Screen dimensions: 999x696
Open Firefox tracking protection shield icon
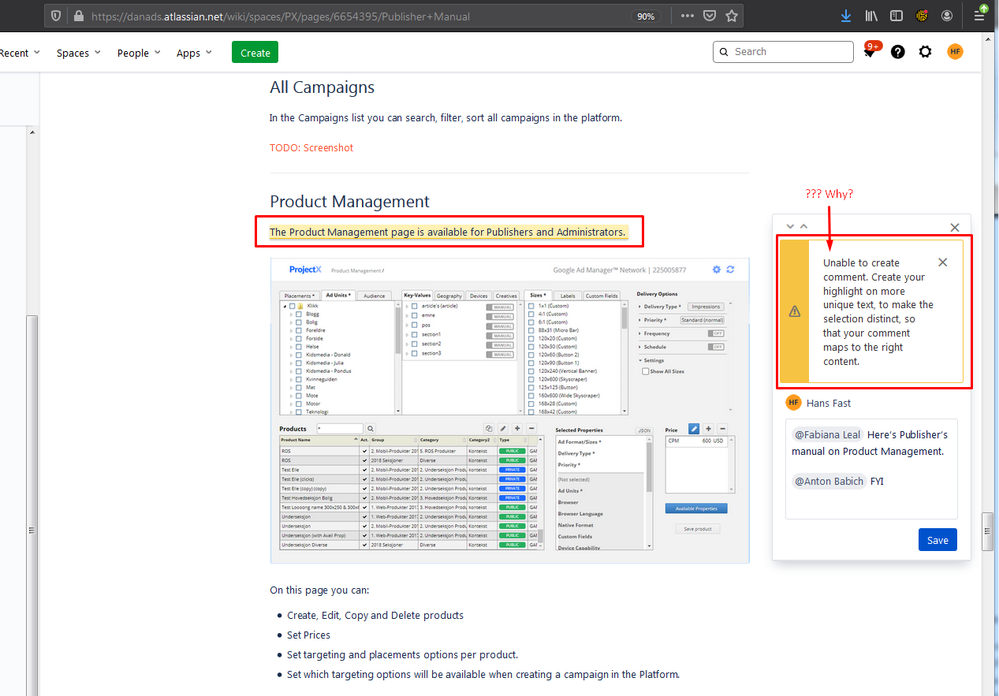click(x=56, y=16)
